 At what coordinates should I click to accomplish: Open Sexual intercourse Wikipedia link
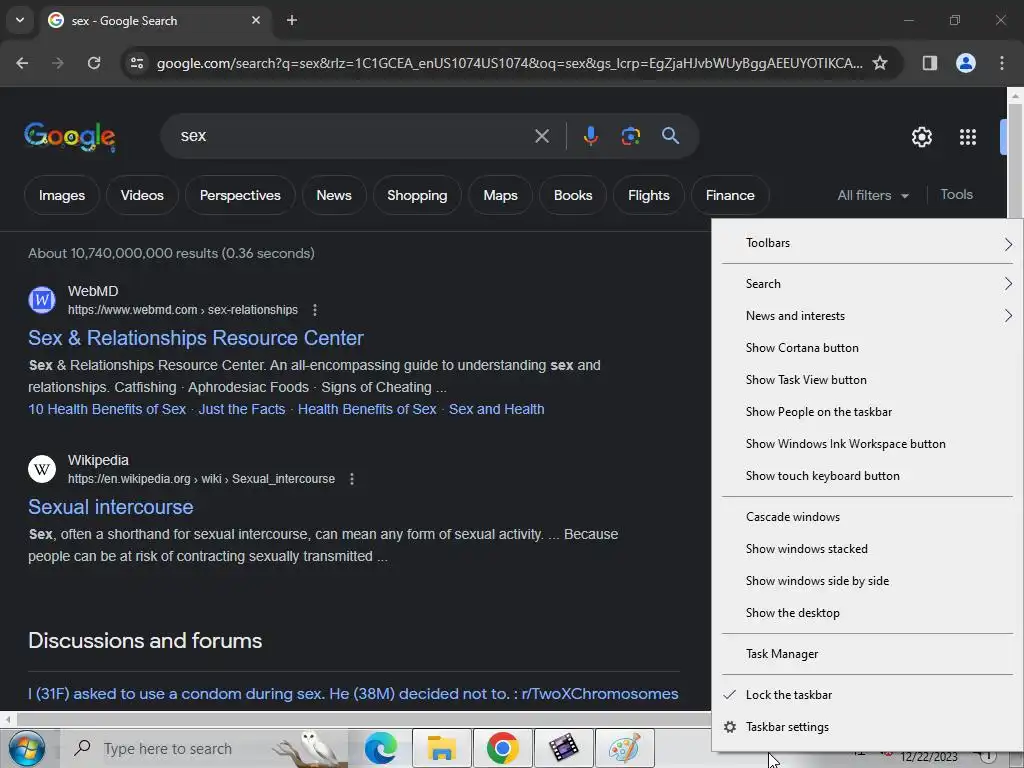110,507
